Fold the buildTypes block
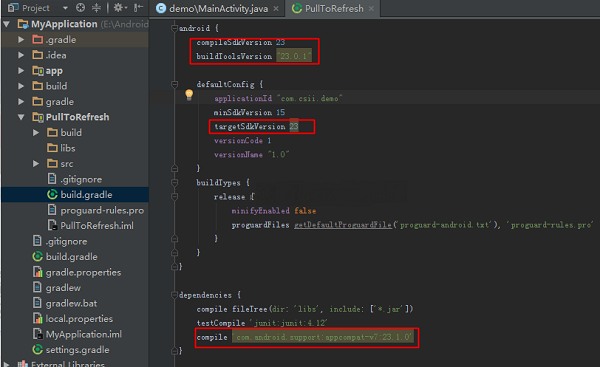 [x=174, y=183]
